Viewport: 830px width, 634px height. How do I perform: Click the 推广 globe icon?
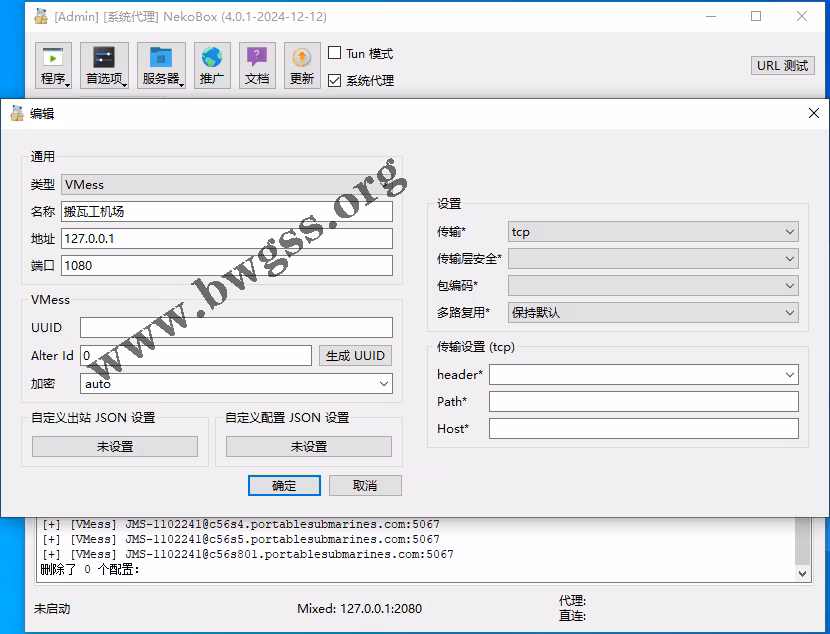pyautogui.click(x=212, y=65)
